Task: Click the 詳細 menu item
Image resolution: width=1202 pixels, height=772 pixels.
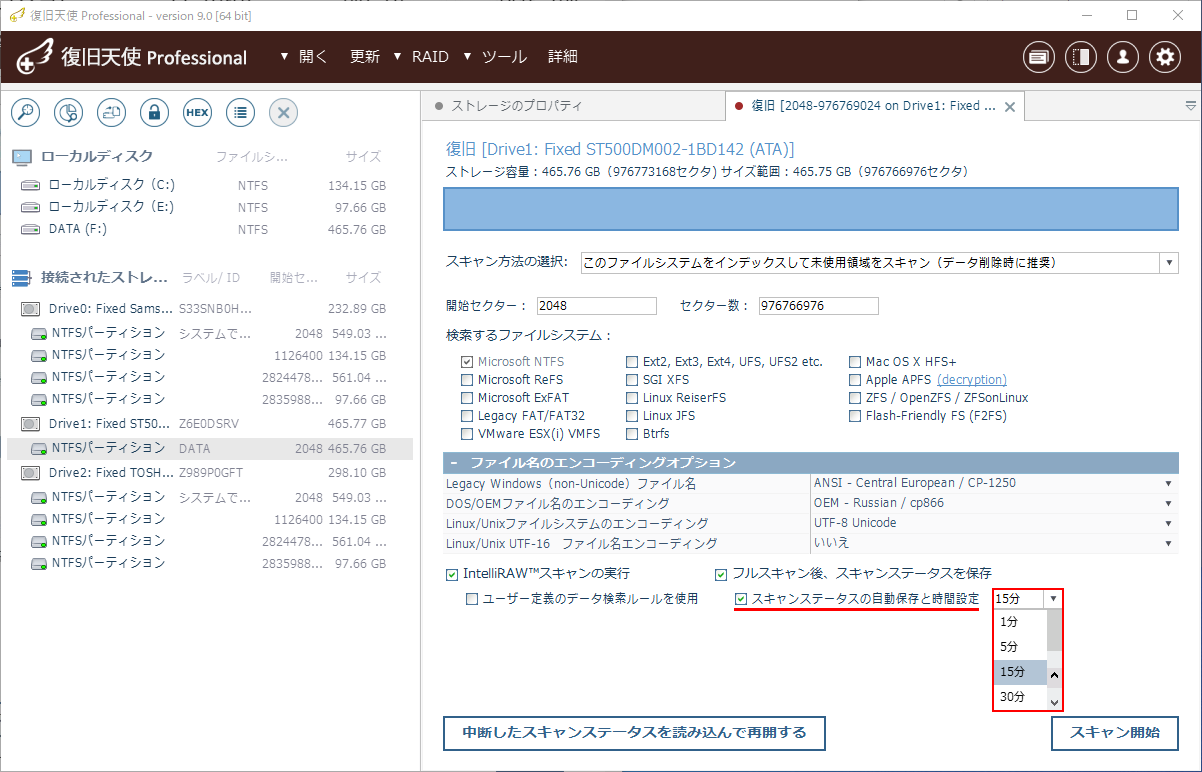Action: coord(563,57)
